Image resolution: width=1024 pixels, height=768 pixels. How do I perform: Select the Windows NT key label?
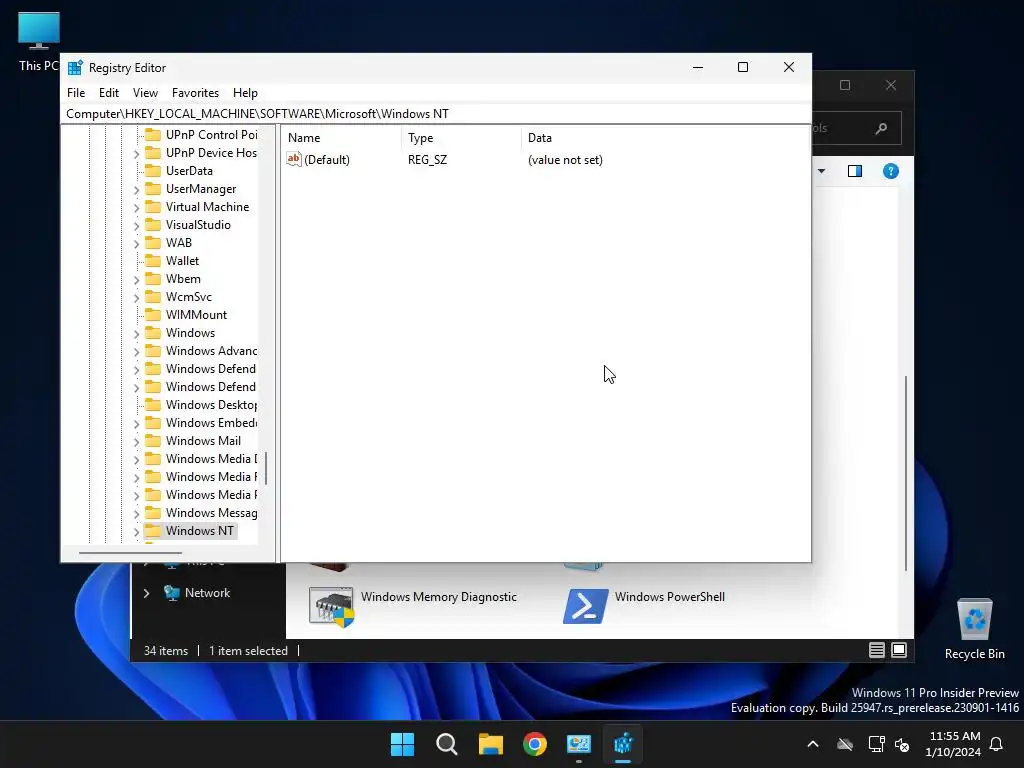(199, 531)
